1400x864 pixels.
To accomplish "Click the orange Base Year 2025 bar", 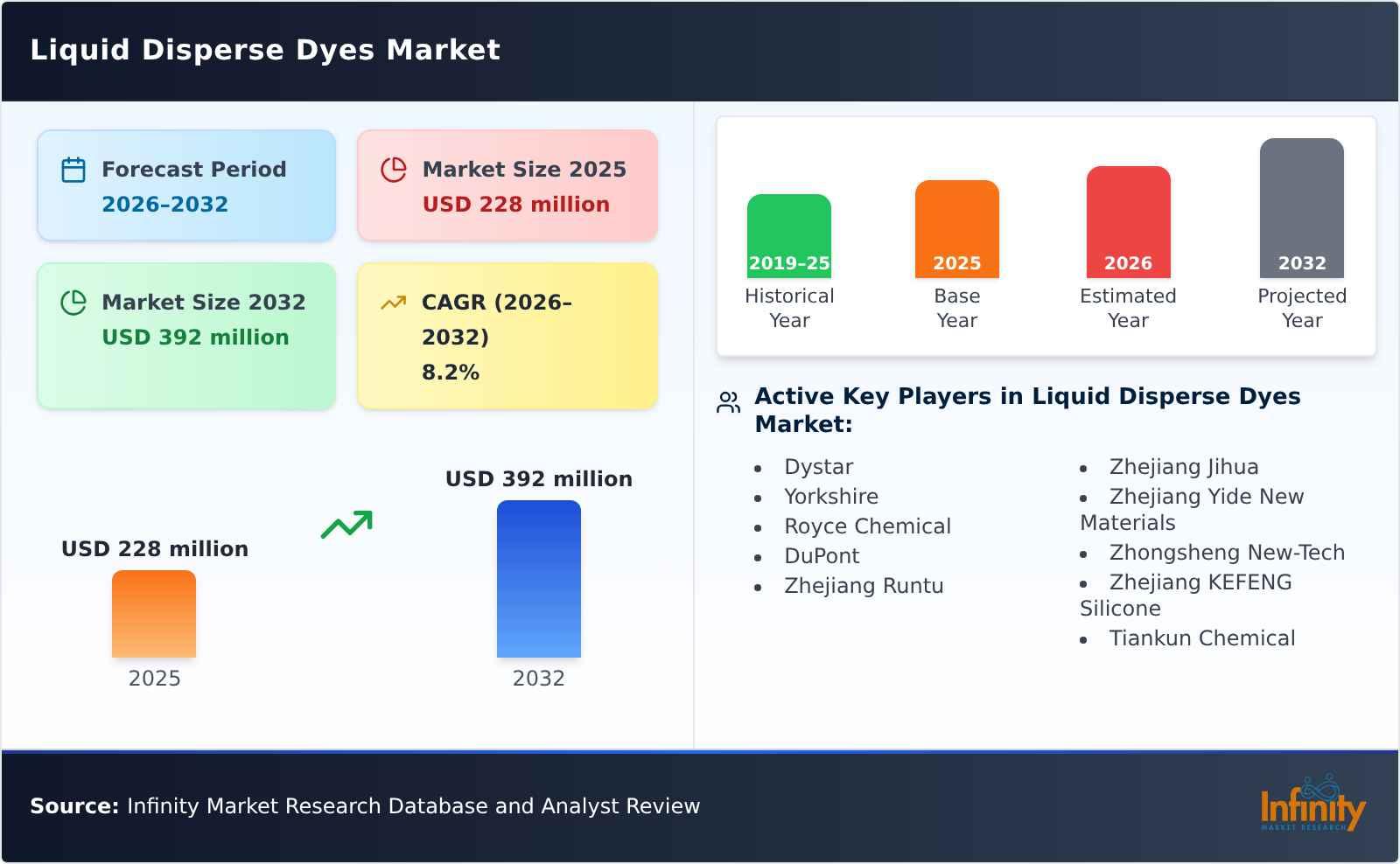I will 956,227.
